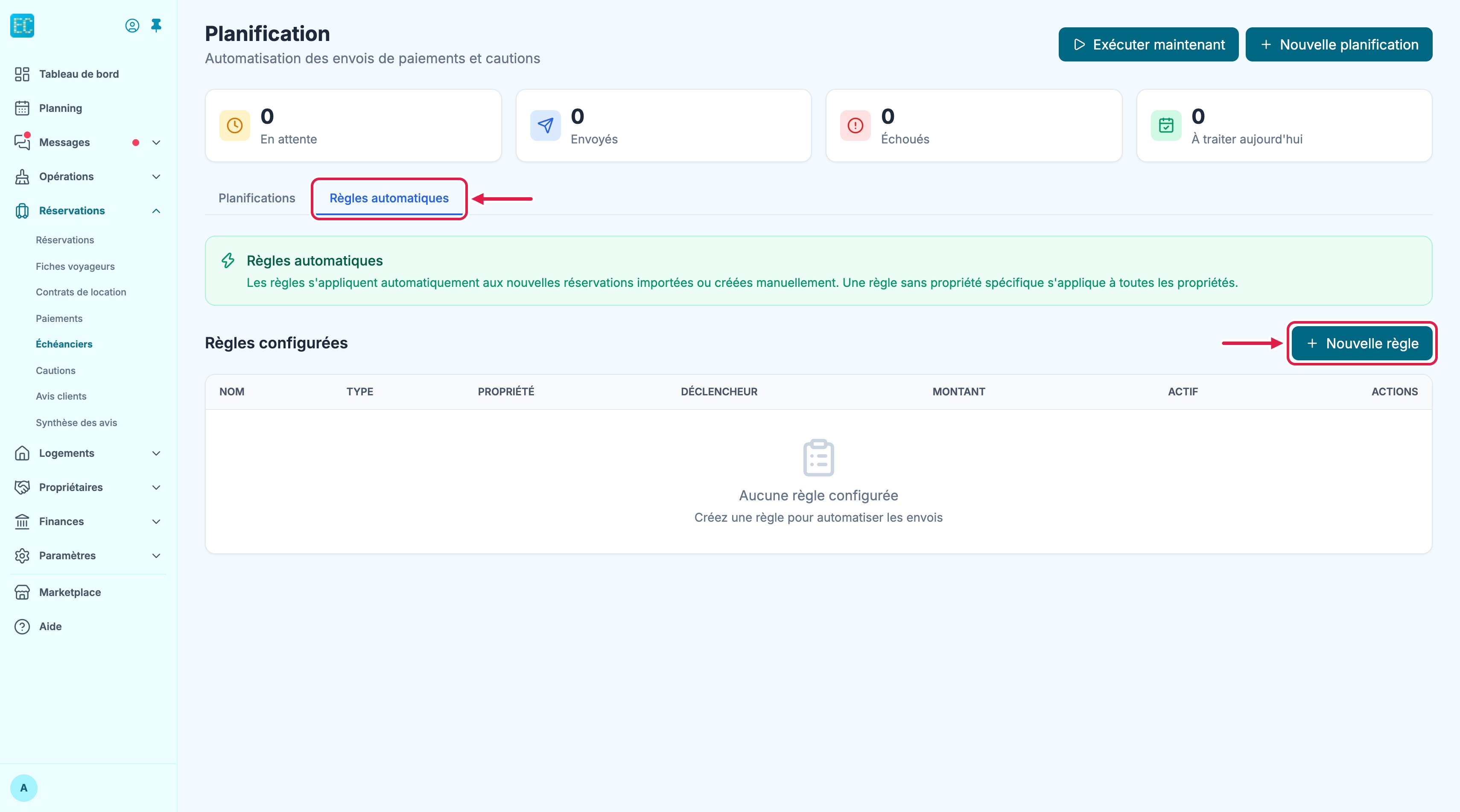Click the Messages chat icon
Image resolution: width=1460 pixels, height=812 pixels.
click(x=22, y=142)
